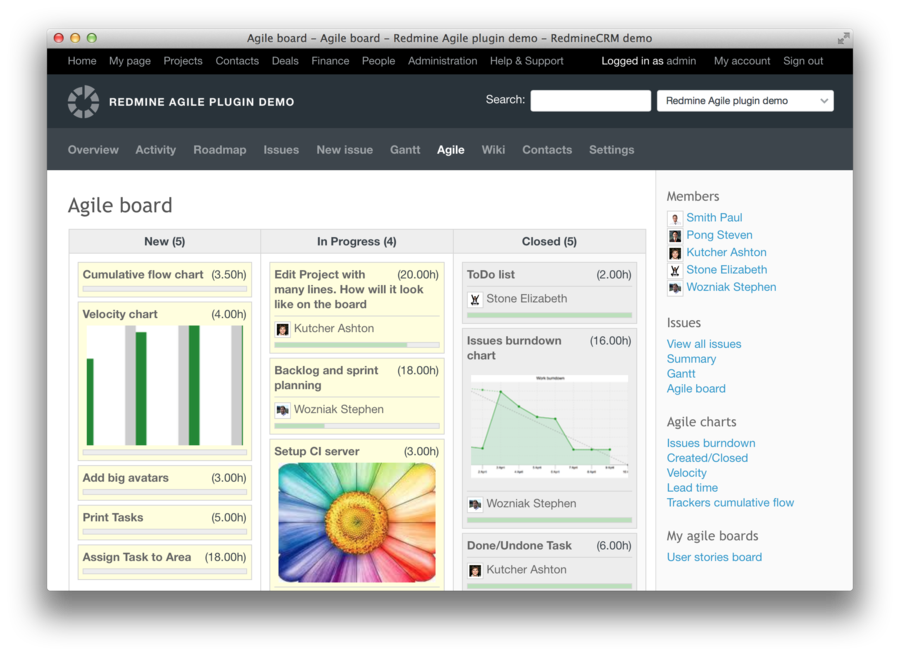Click Pong Steven's avatar icon
900x656 pixels.
[675, 236]
